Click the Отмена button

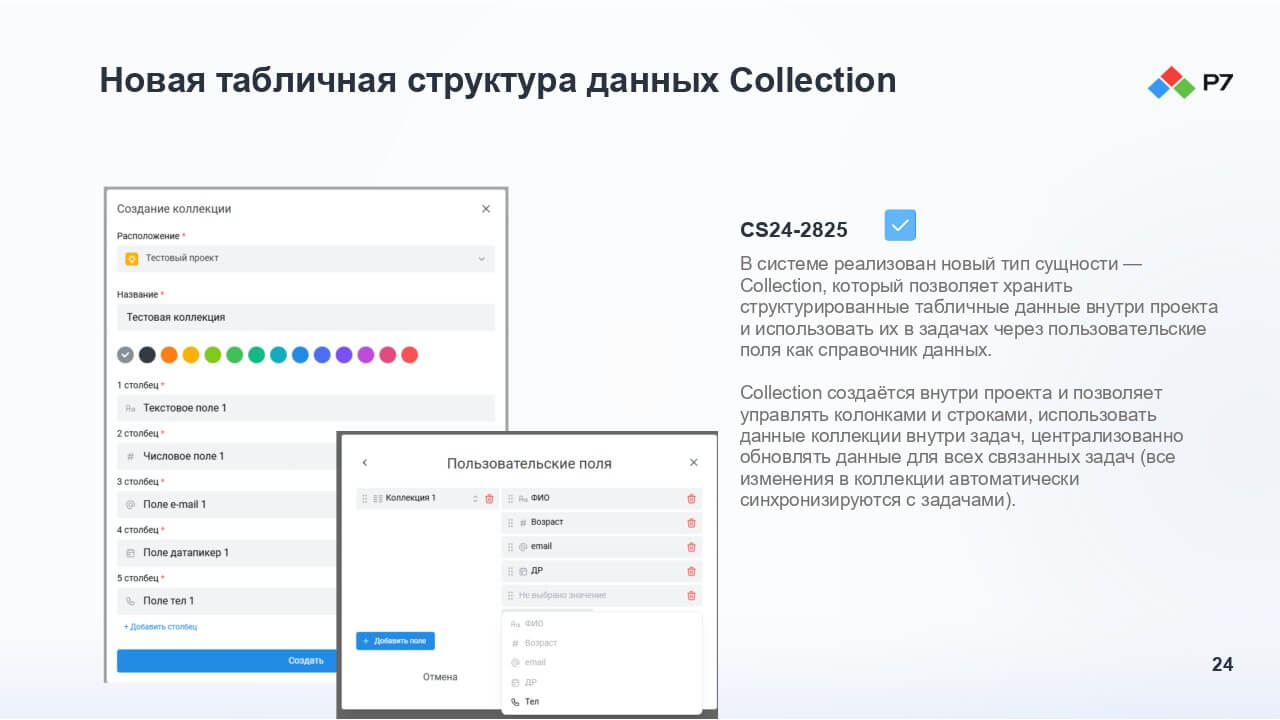440,677
